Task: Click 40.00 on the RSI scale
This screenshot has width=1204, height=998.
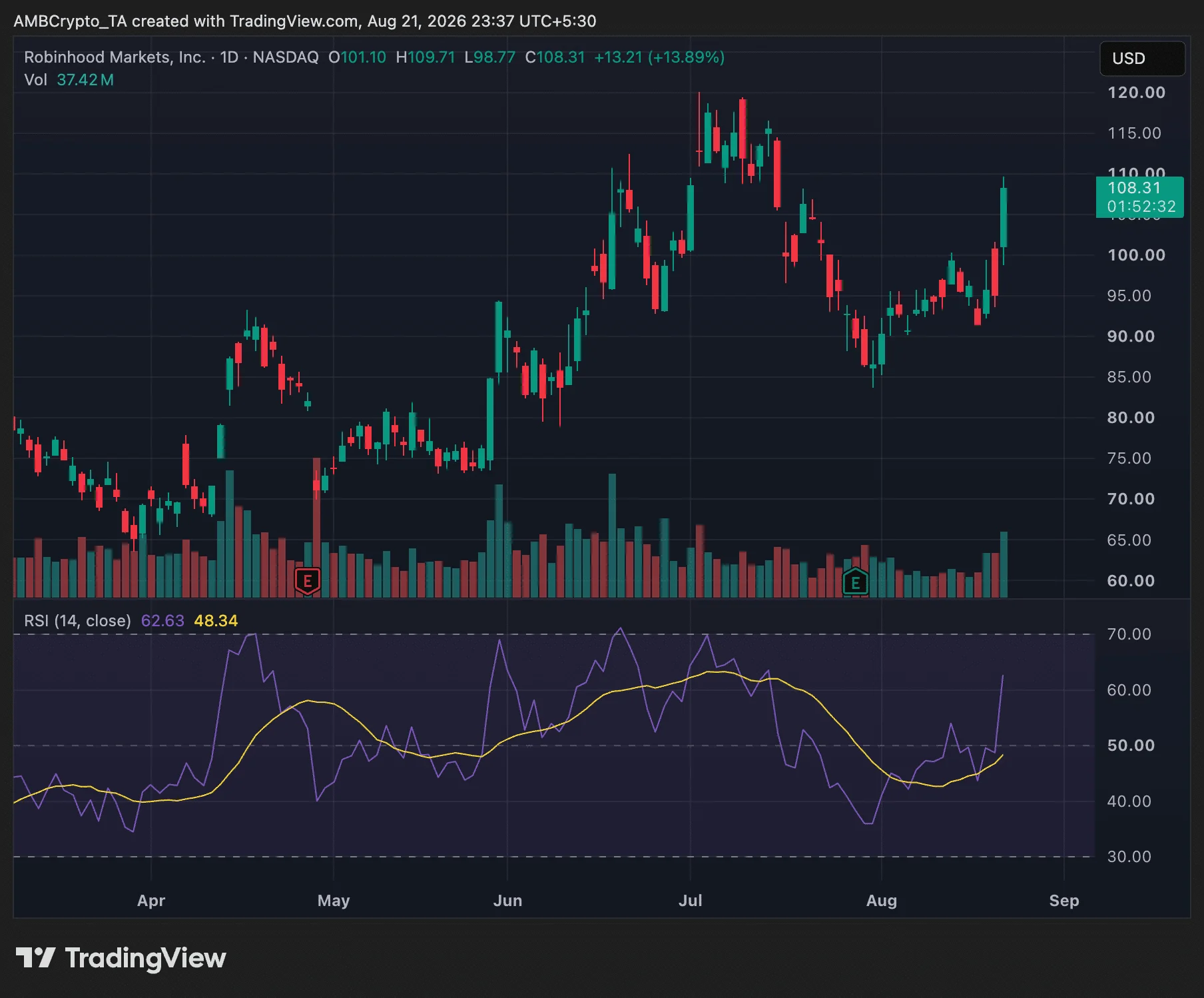Action: pyautogui.click(x=1129, y=801)
